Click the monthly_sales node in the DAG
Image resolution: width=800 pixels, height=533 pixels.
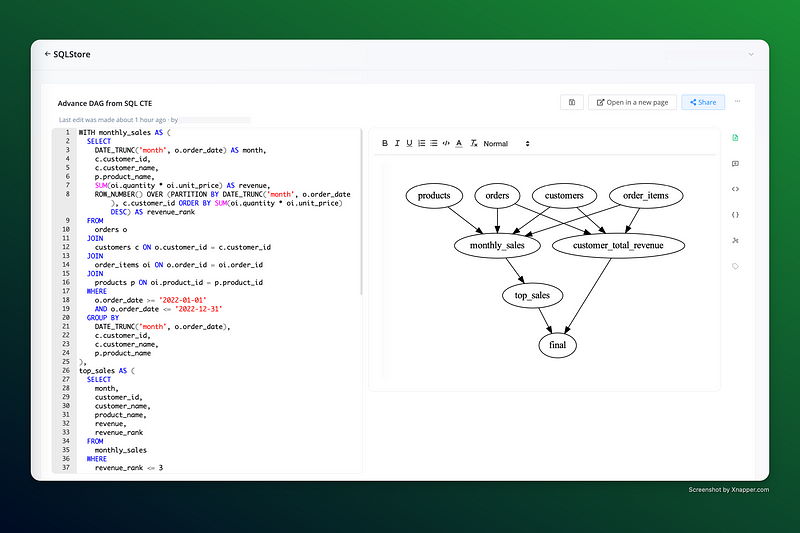(497, 245)
